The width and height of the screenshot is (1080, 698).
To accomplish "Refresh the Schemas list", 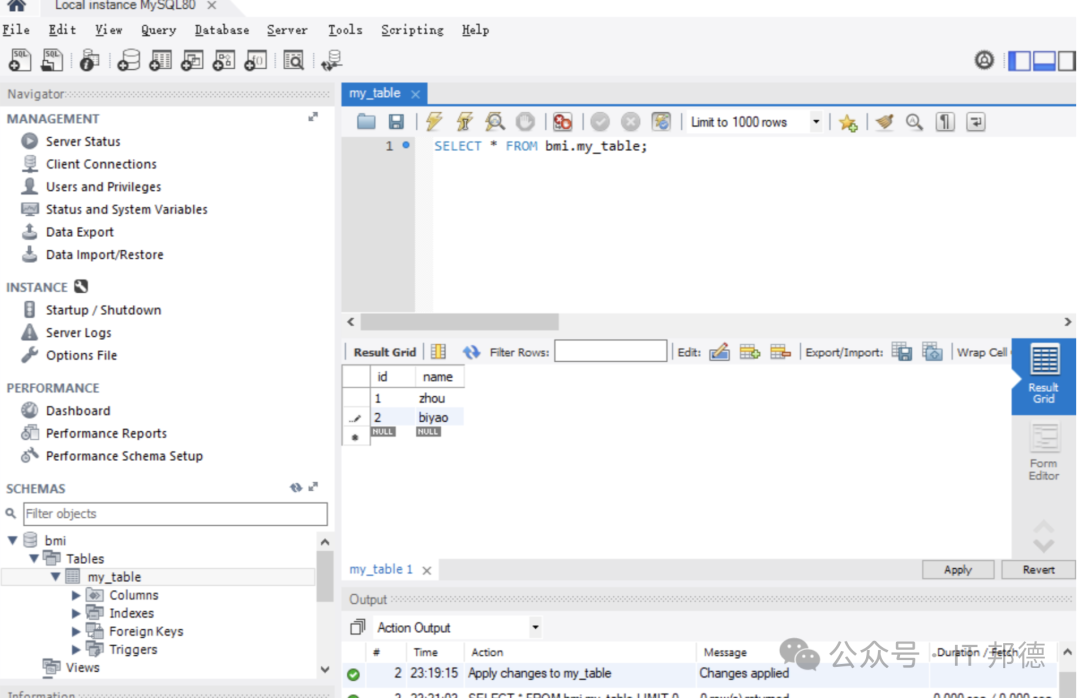I will coord(295,487).
